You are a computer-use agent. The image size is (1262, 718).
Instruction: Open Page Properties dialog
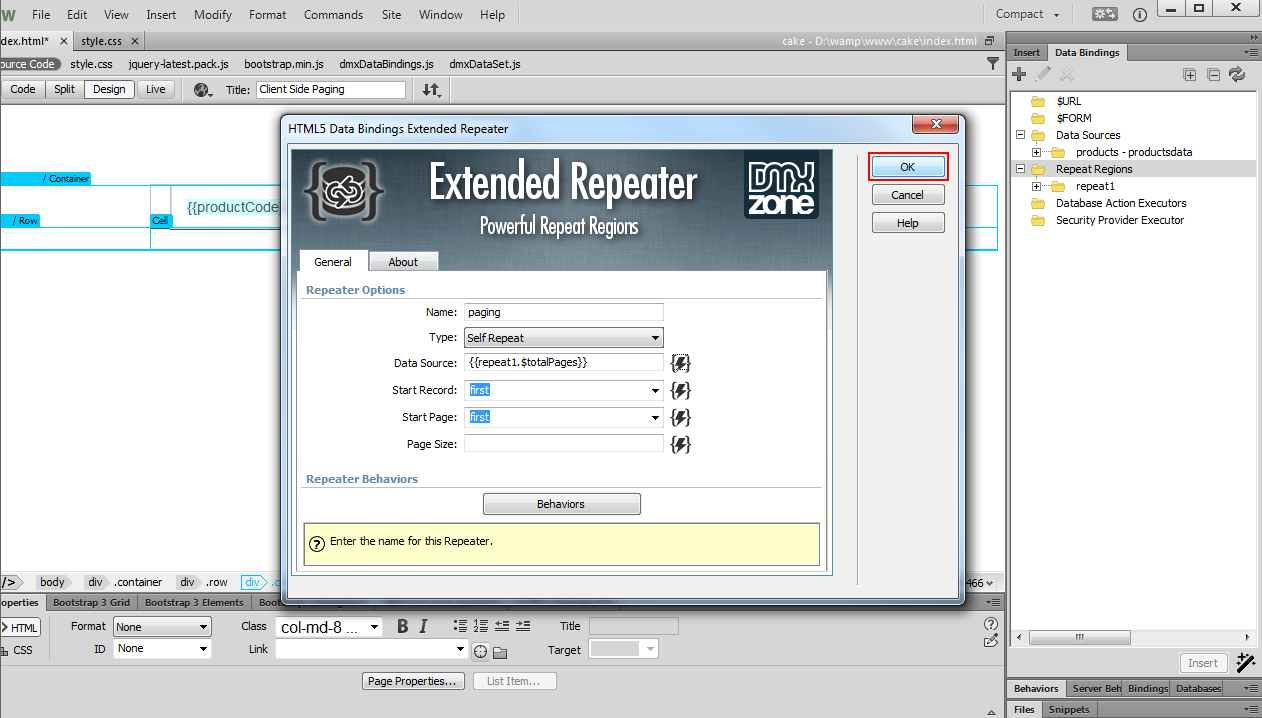[414, 681]
